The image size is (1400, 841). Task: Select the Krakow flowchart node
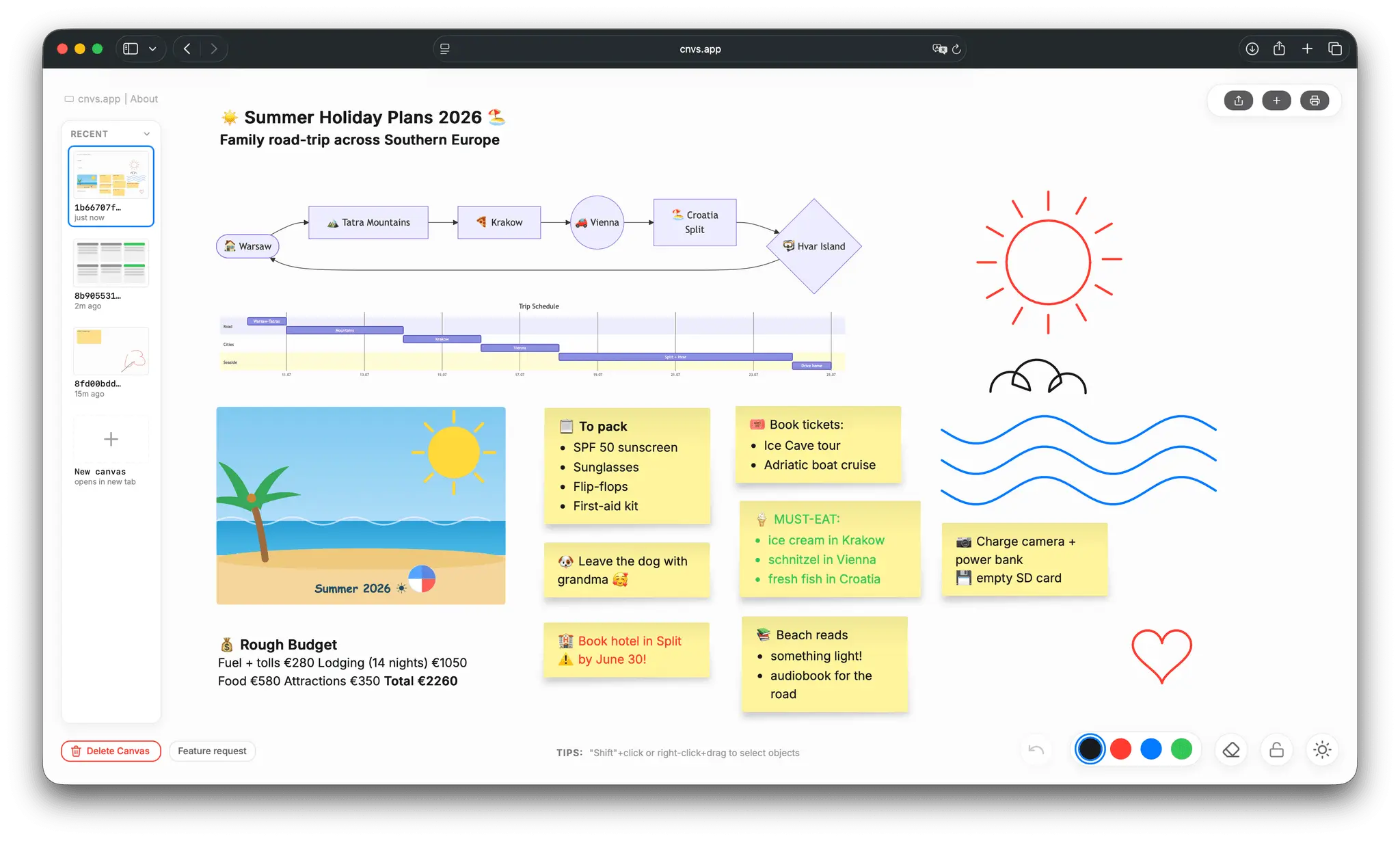[x=499, y=222]
